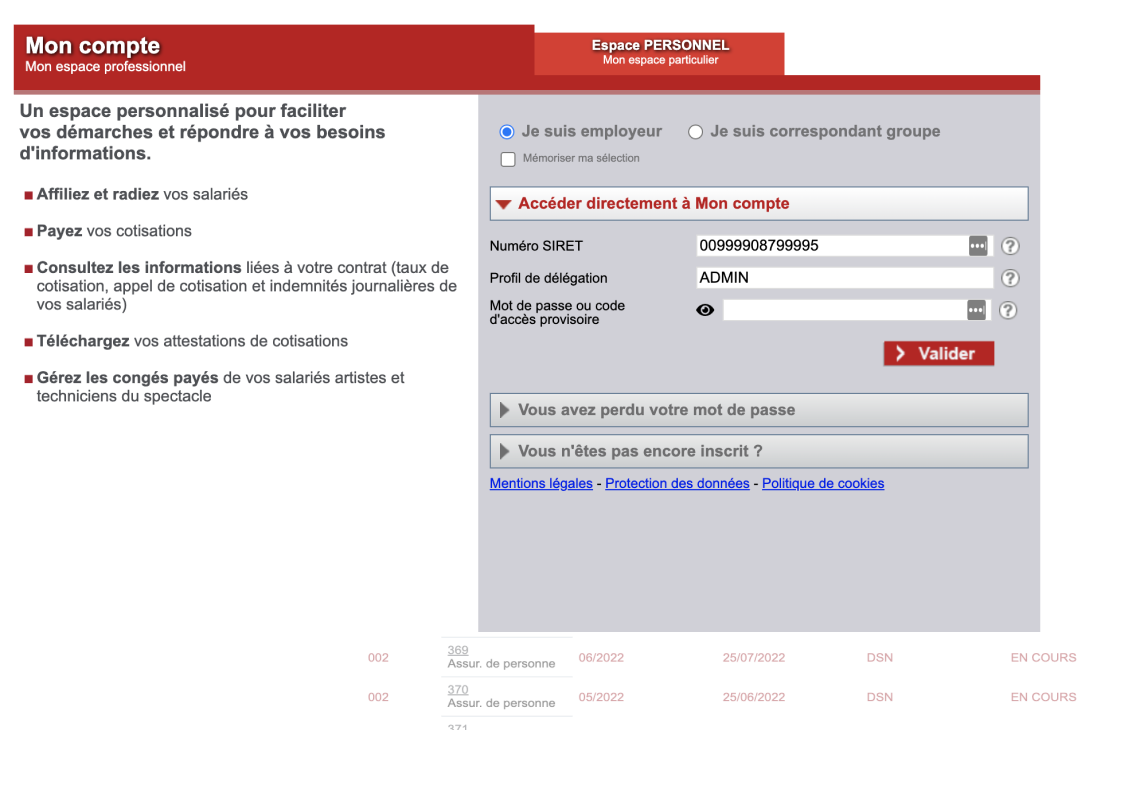The image size is (1132, 804).
Task: Open the virtual keyboard for the password field
Action: point(977,310)
